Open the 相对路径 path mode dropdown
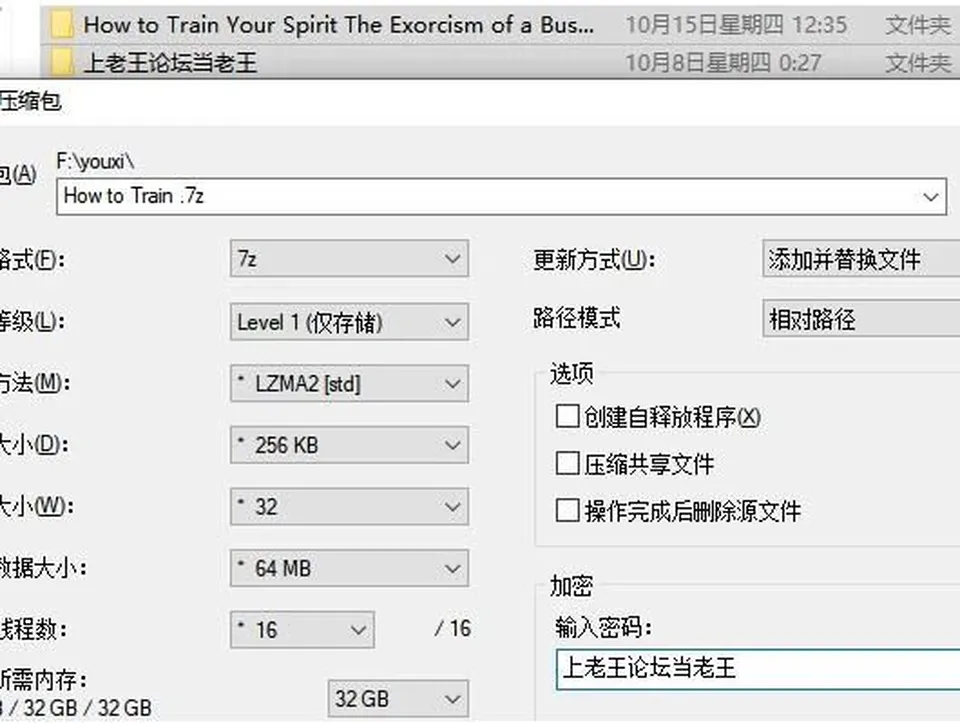This screenshot has height=723, width=960. tap(861, 318)
